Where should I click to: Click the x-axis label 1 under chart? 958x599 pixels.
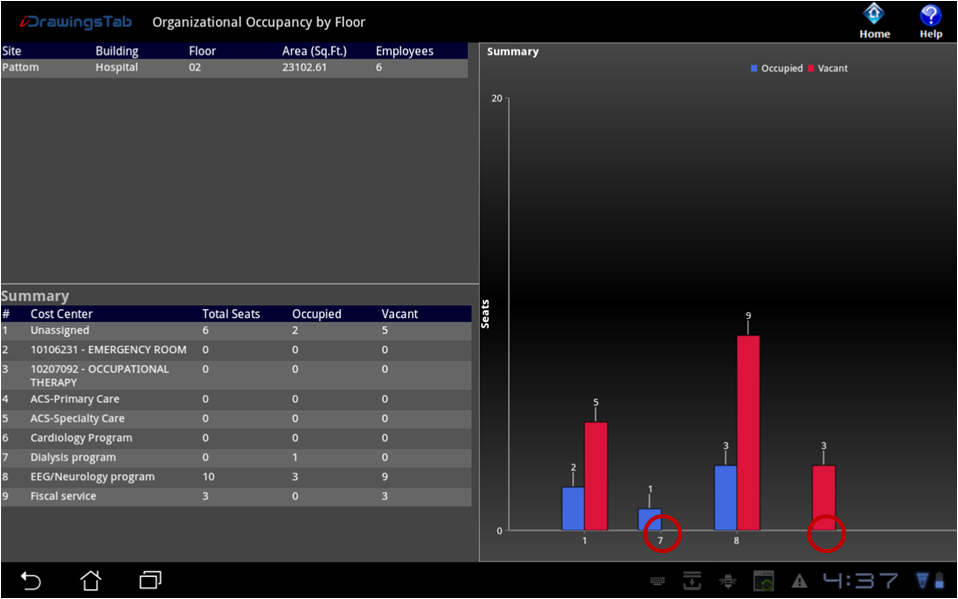tap(585, 541)
